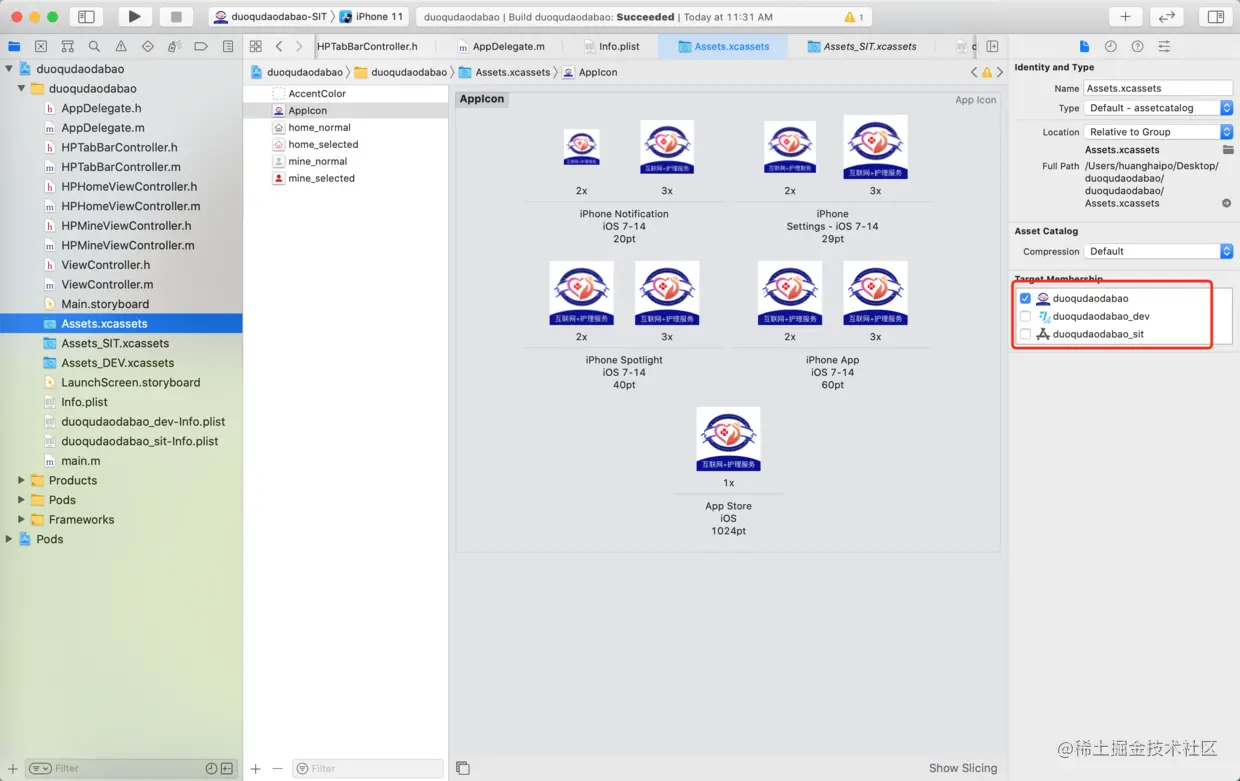Show Quick Help inspector
This screenshot has height=781, width=1240.
pos(1138,47)
